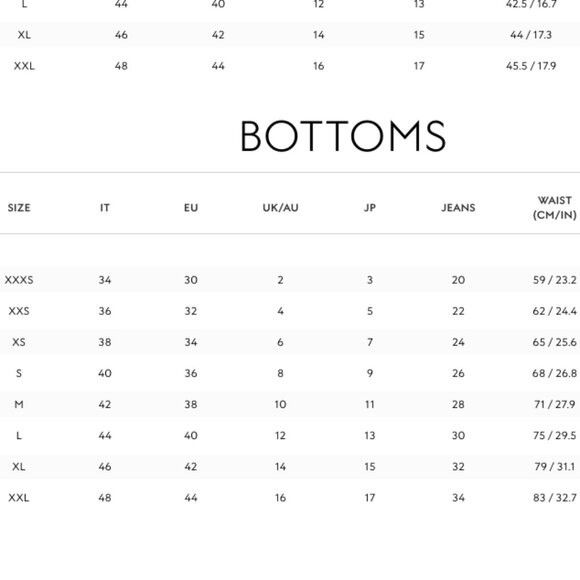The width and height of the screenshot is (580, 580).
Task: Click the 45.5 / 17.9 value in top table
Action: [531, 66]
